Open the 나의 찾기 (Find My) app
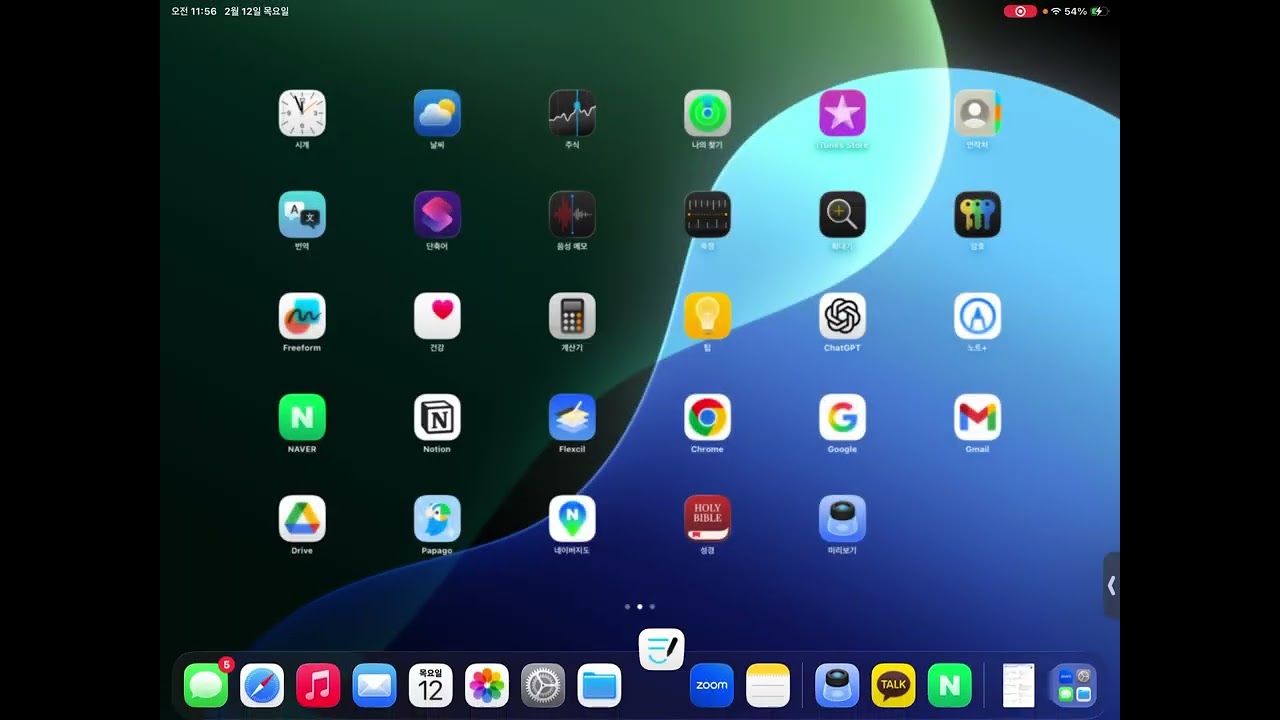This screenshot has height=720, width=1280. (x=707, y=113)
